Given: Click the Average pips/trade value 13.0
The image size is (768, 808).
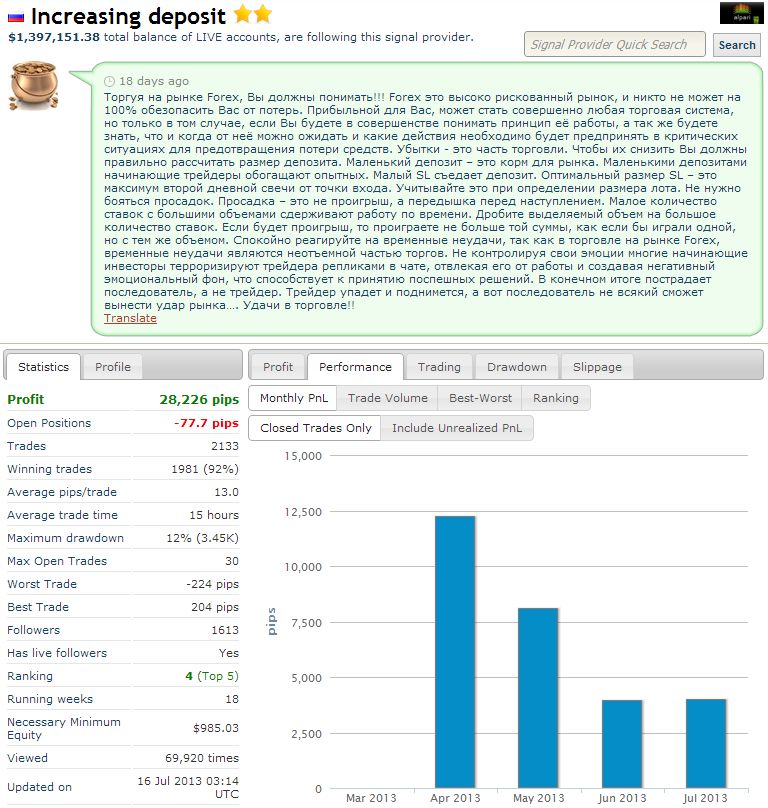Looking at the screenshot, I should point(226,492).
